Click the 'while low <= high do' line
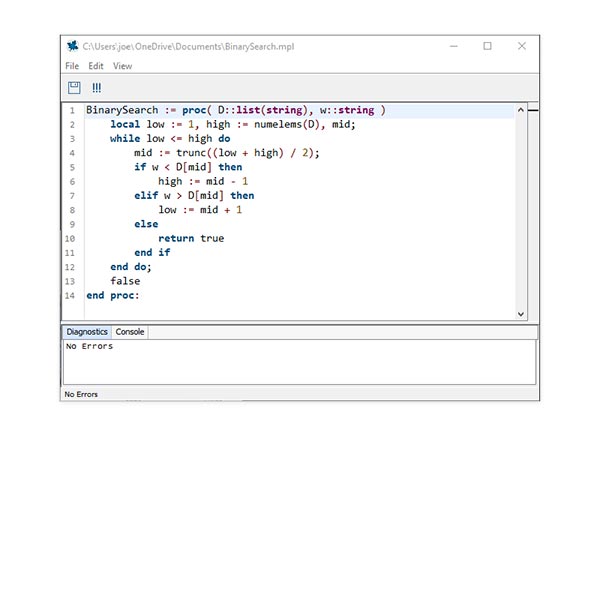The height and width of the screenshot is (600, 600). (x=170, y=139)
